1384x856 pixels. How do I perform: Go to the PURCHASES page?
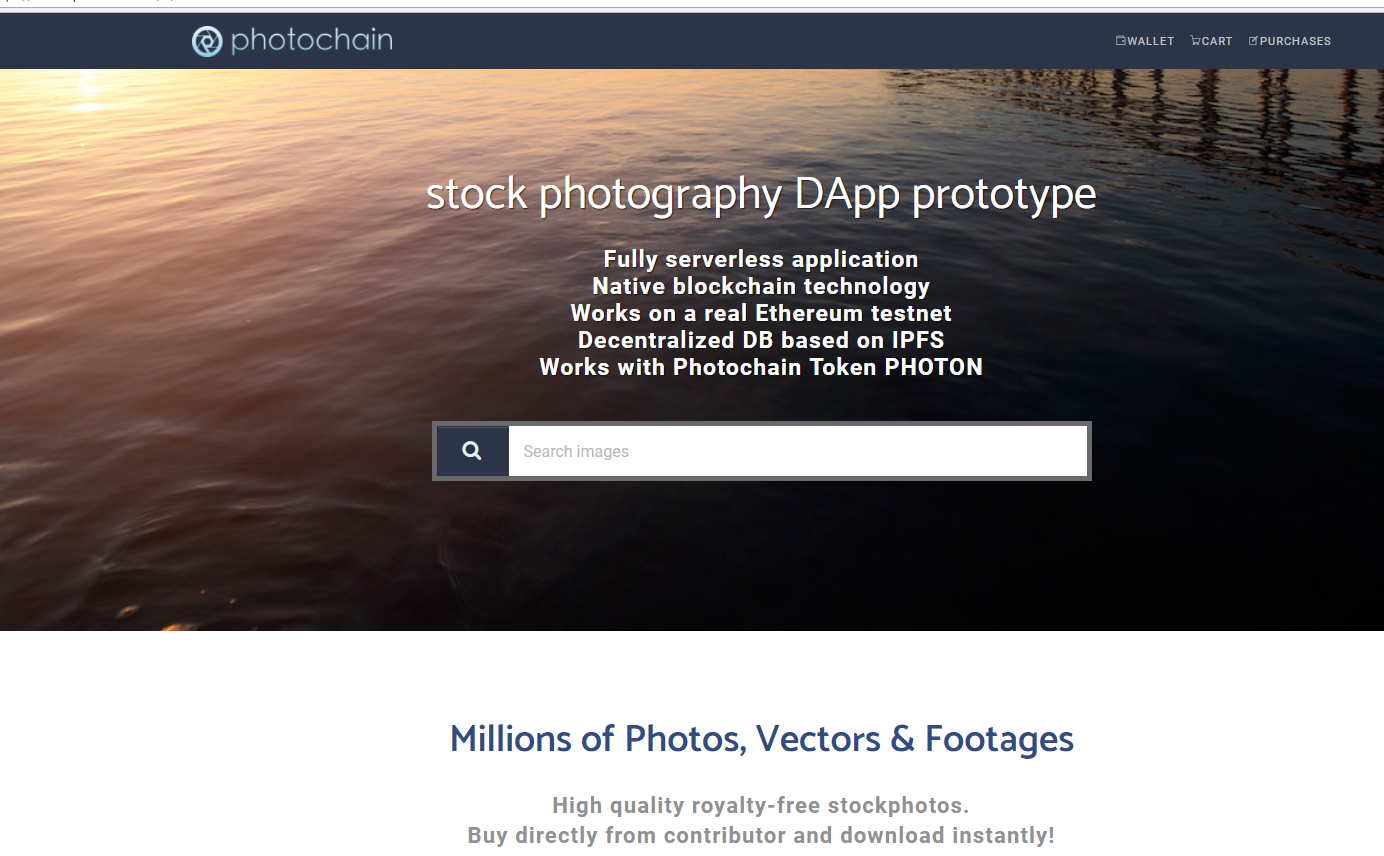tap(1290, 41)
